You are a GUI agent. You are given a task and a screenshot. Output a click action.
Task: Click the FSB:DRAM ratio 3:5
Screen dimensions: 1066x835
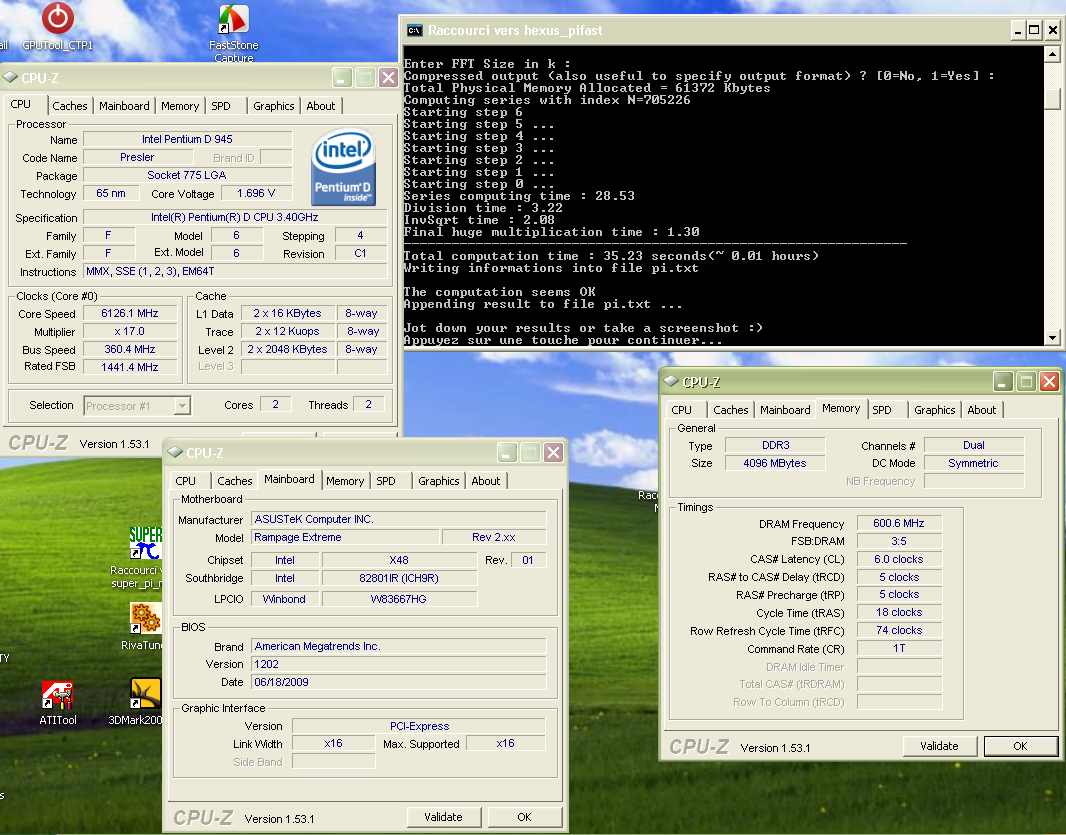pos(899,541)
